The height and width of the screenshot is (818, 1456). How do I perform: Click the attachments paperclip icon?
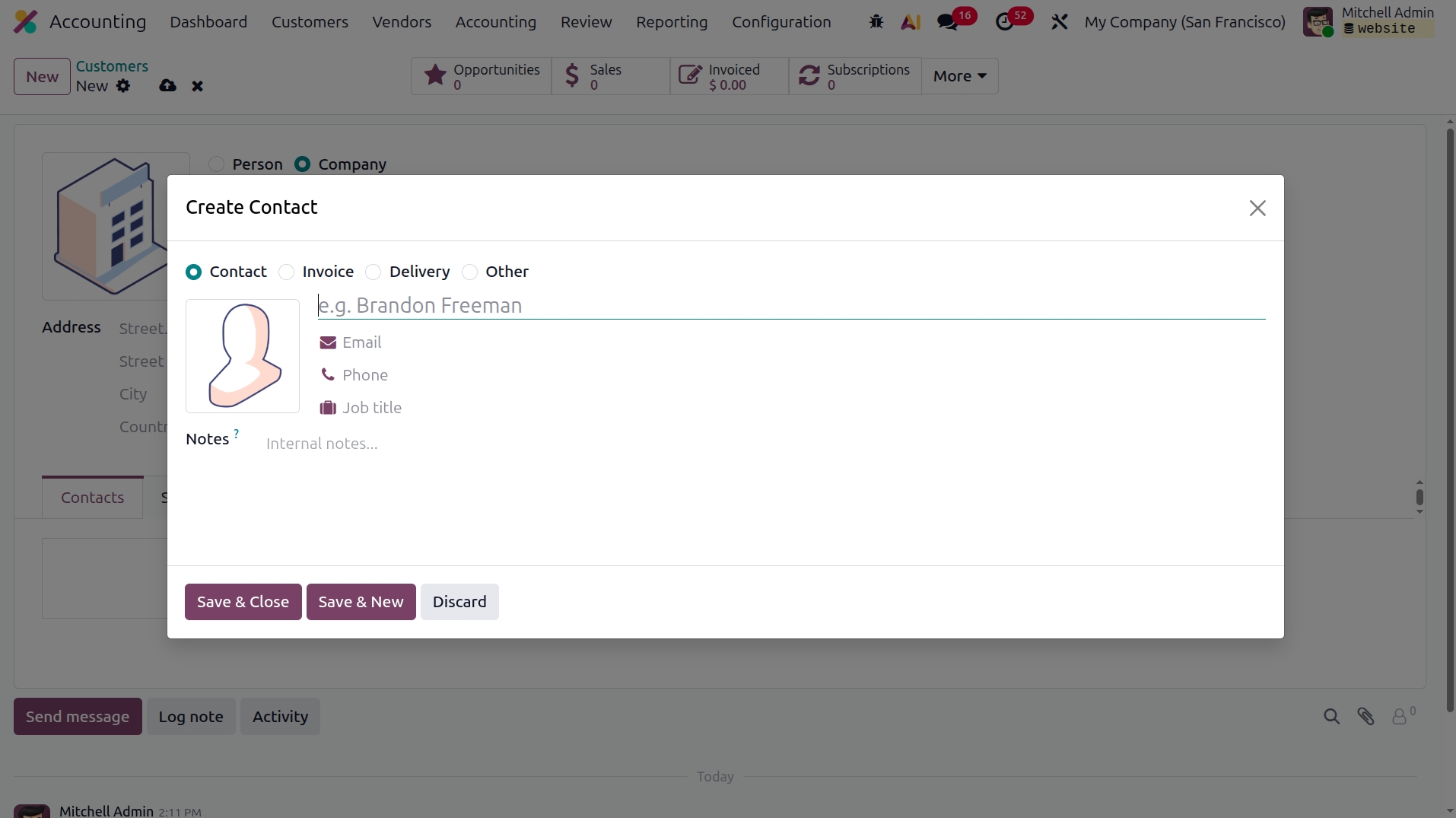(x=1365, y=716)
